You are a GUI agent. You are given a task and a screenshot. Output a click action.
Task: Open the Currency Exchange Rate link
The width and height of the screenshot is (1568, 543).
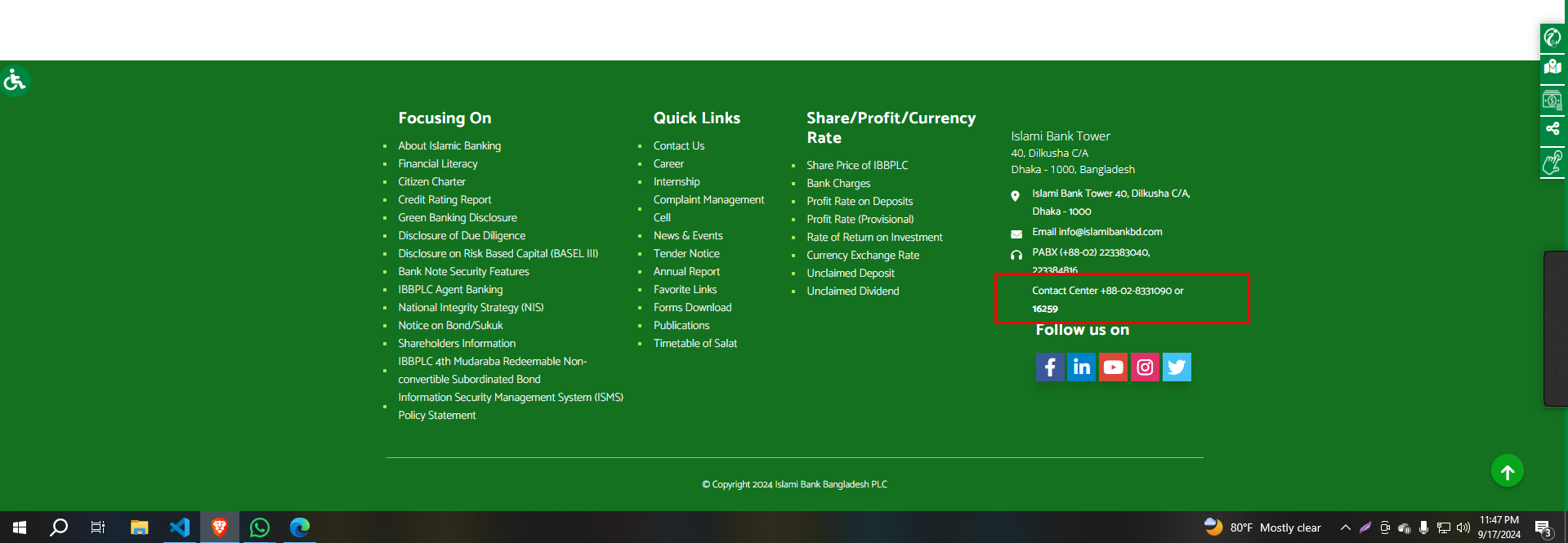[x=863, y=256]
